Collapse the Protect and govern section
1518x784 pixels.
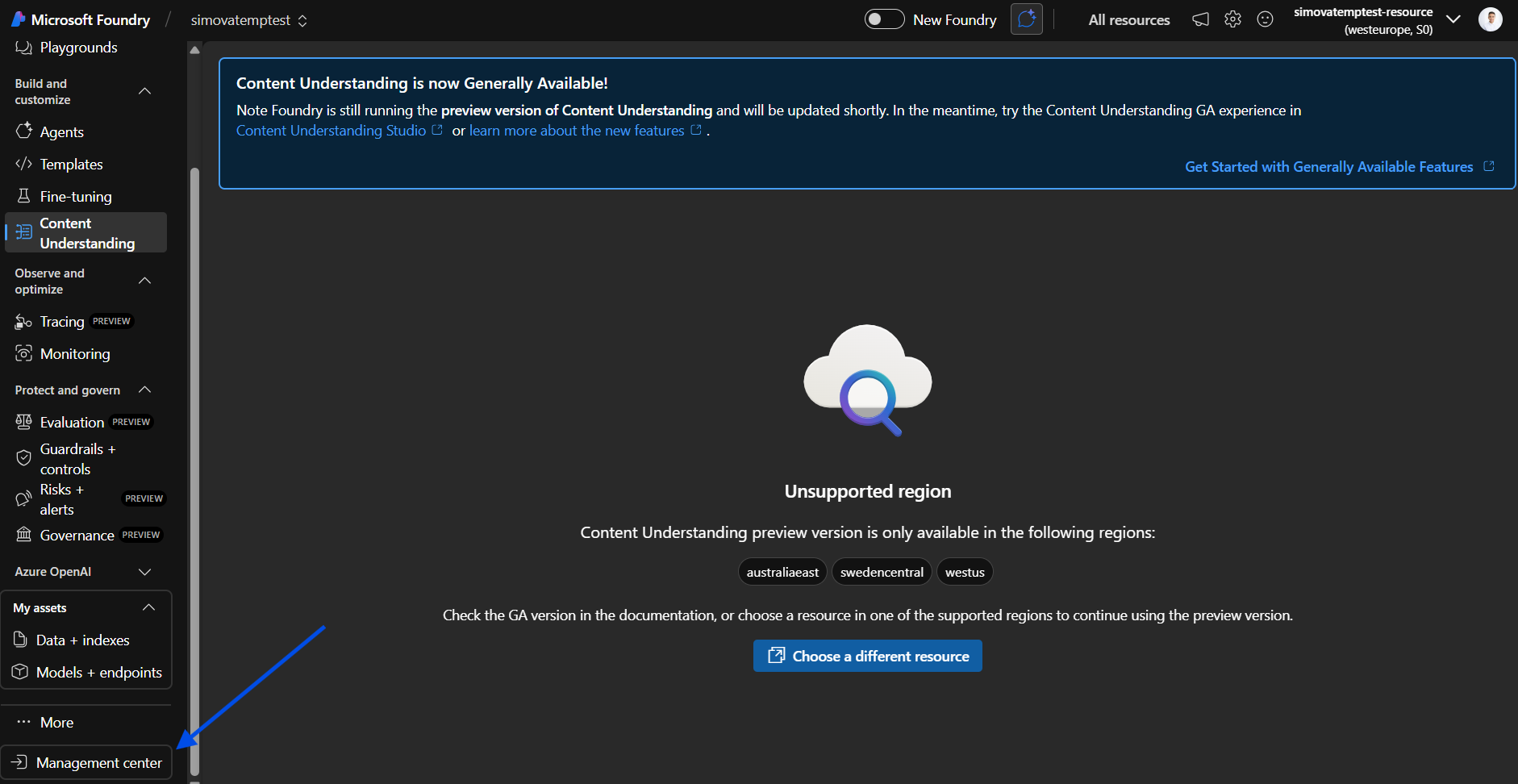coord(145,390)
